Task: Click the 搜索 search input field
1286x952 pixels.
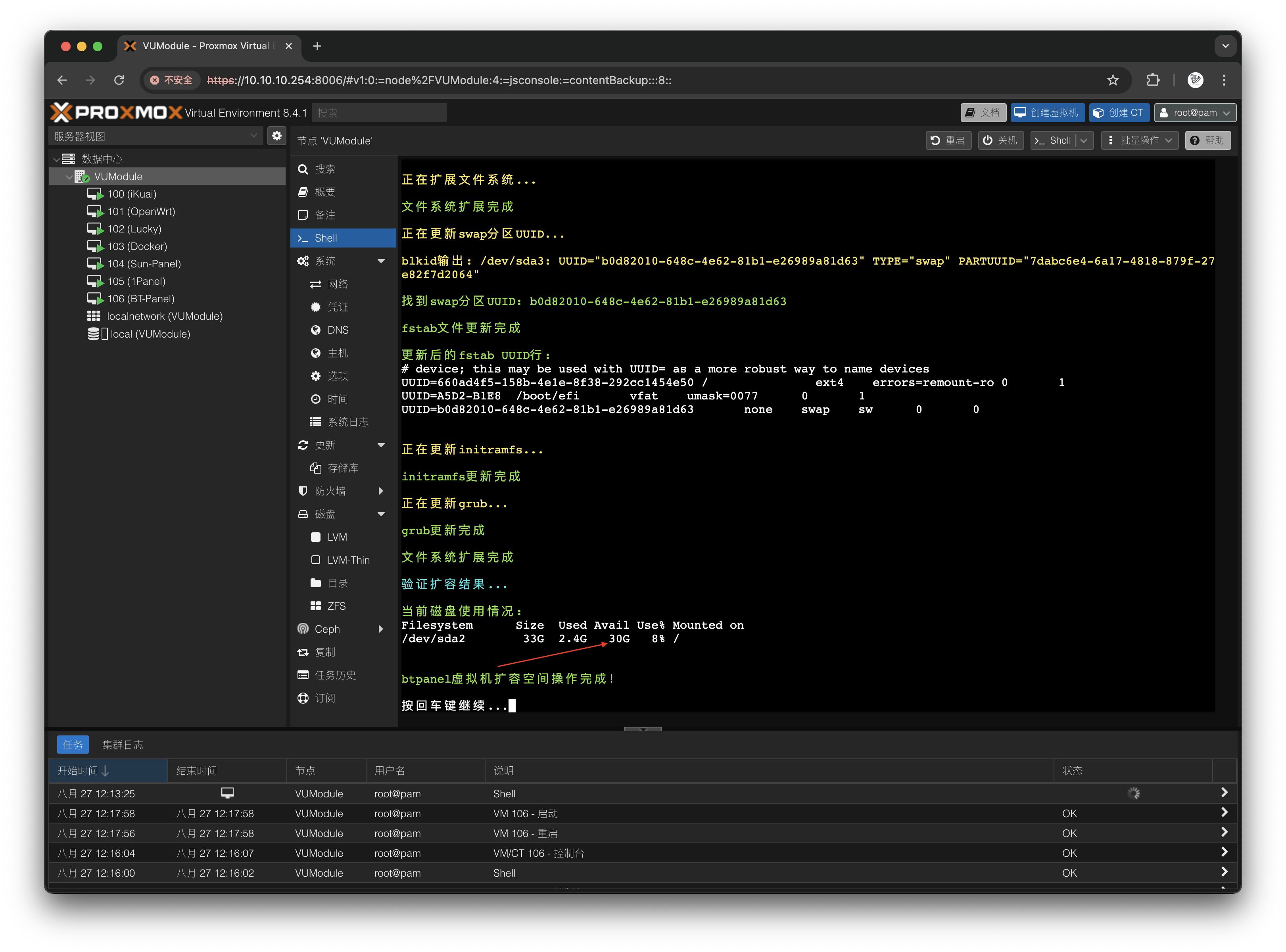Action: [378, 113]
